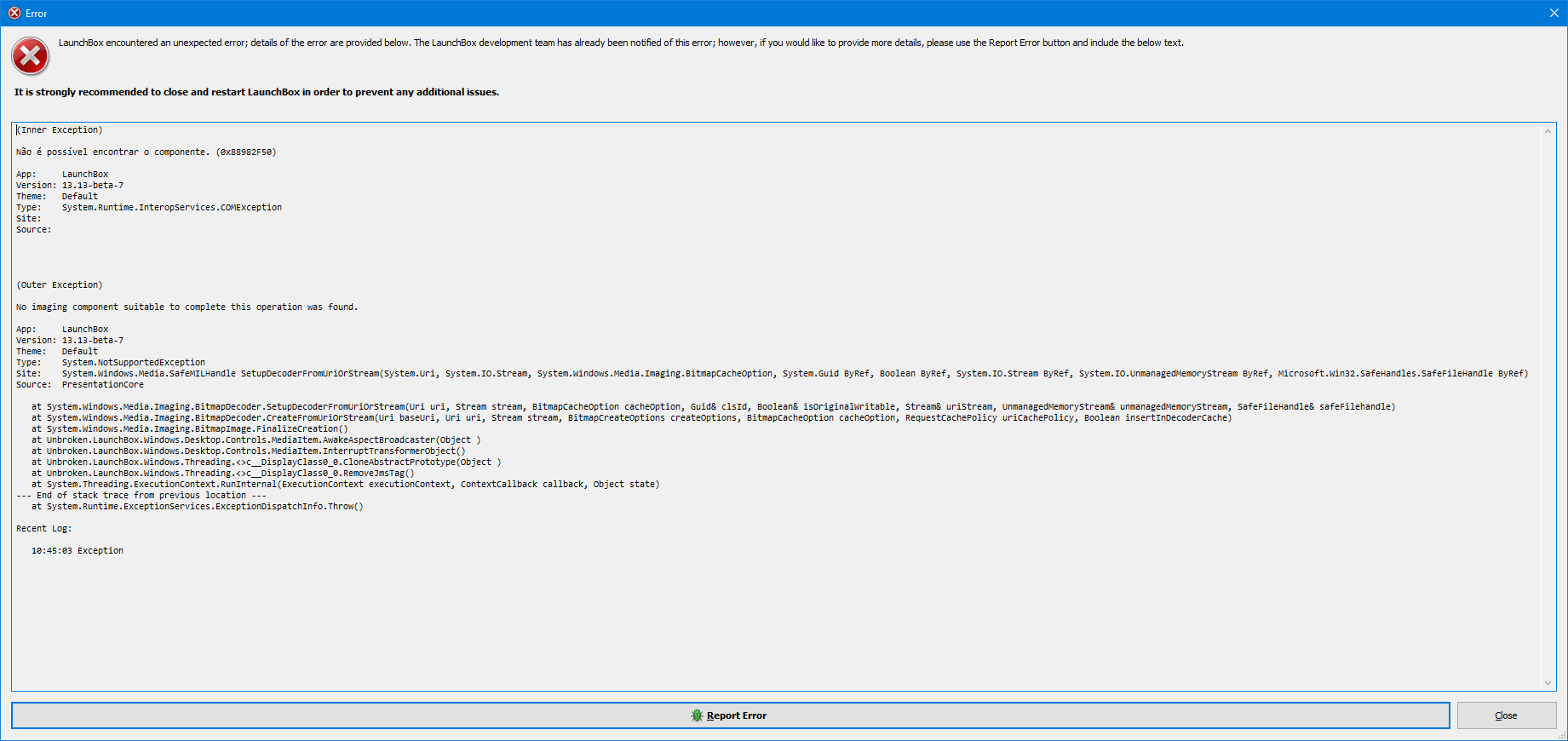This screenshot has height=741, width=1568.
Task: Click the SafeMILHandle Site line
Action: click(x=773, y=374)
